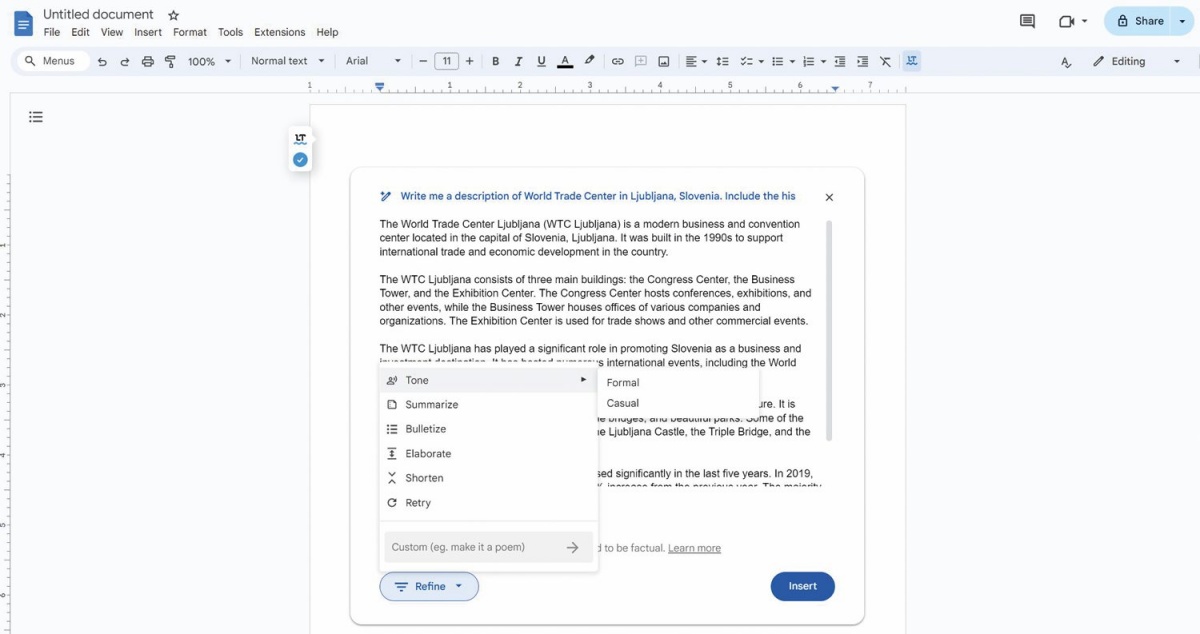This screenshot has width=1200, height=634.
Task: Click the Add comment toolbar icon
Action: [641, 61]
